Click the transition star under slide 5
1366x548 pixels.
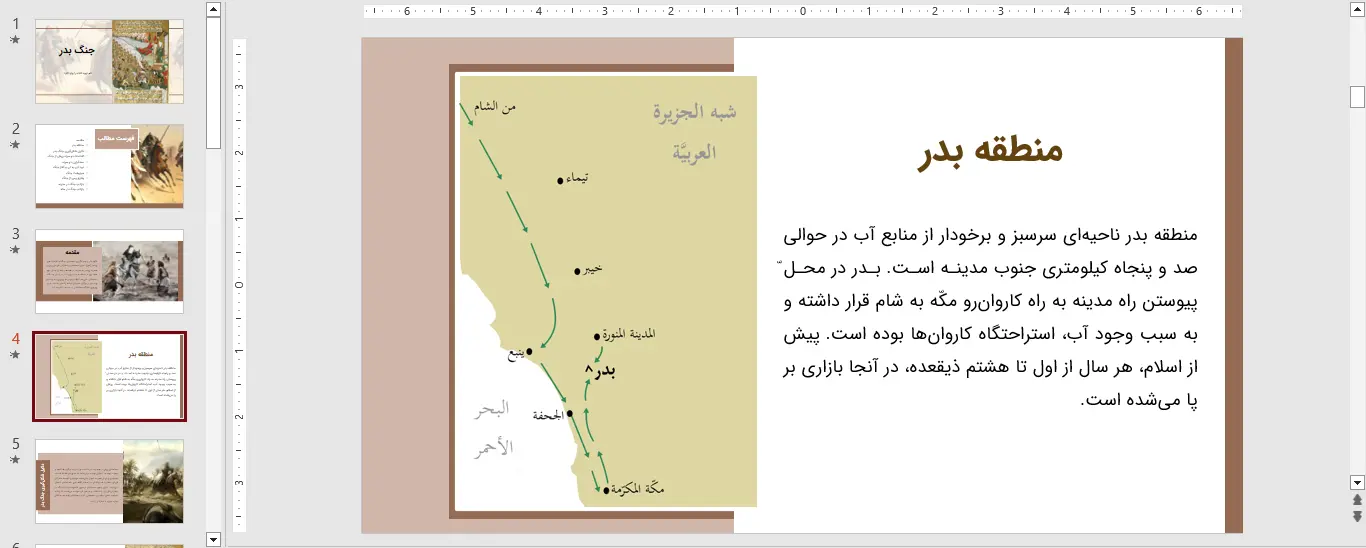click(14, 460)
